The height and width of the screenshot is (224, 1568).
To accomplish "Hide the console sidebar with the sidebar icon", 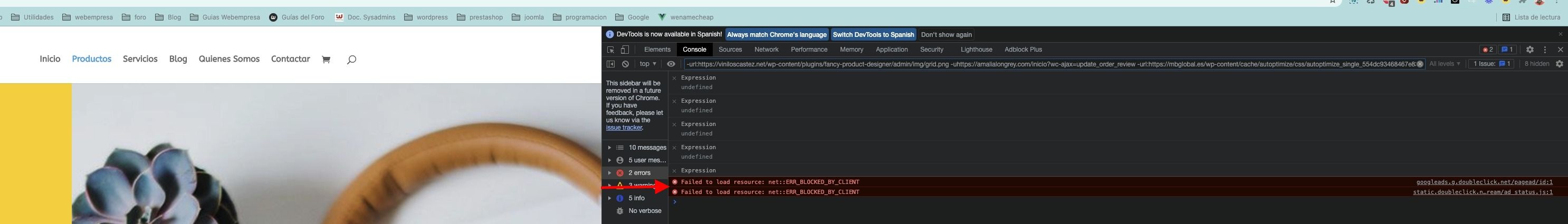I will tap(610, 64).
